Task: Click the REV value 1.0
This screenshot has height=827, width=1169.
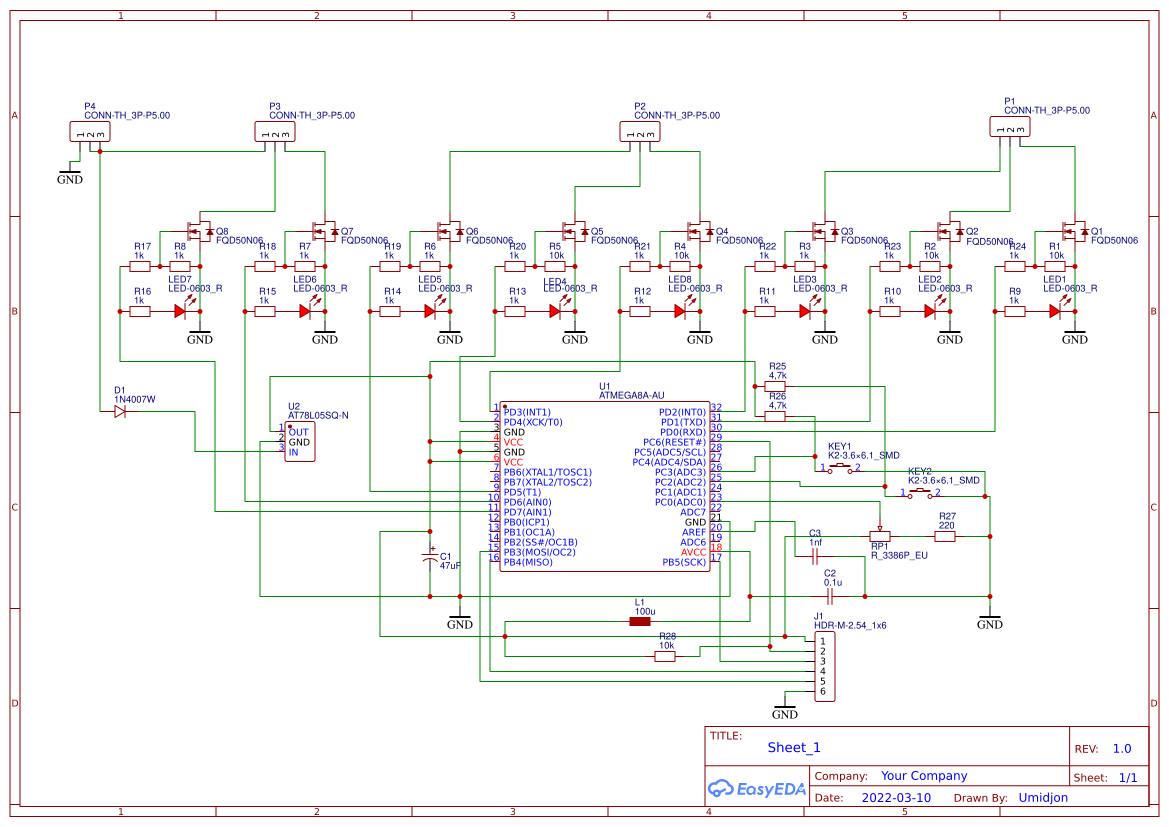Action: coord(1121,748)
